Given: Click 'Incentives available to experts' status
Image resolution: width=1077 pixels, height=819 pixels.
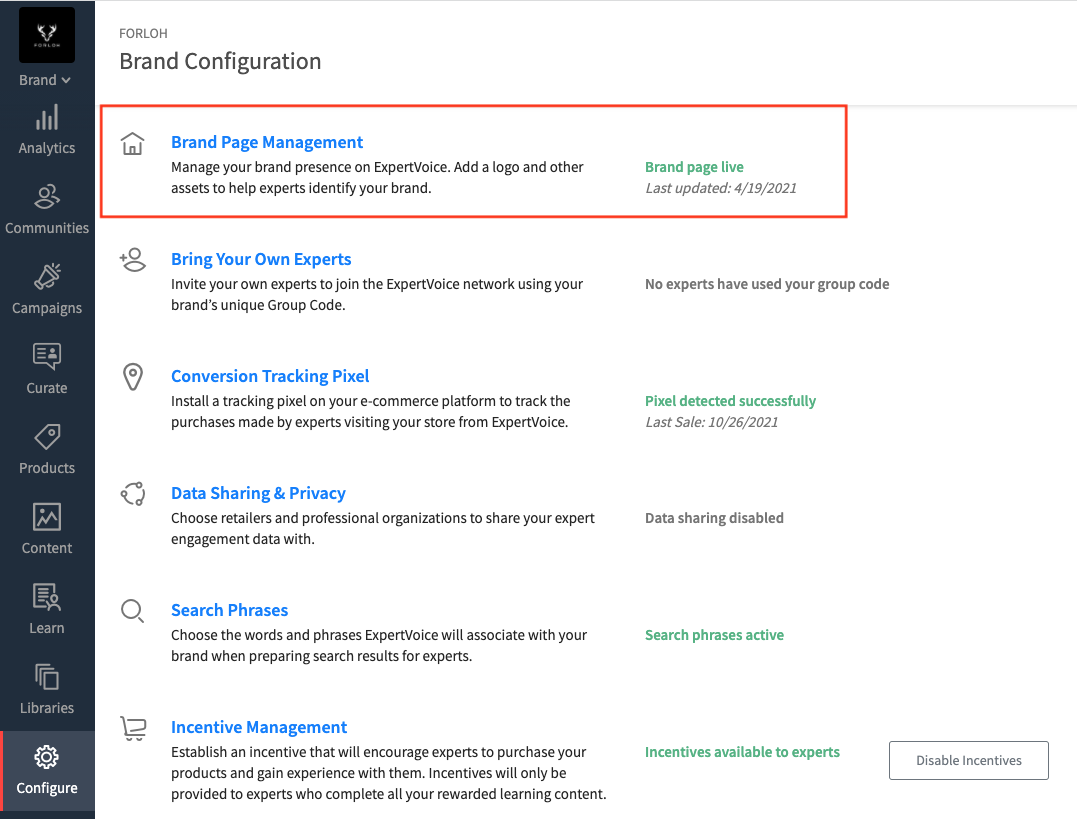Looking at the screenshot, I should pos(742,752).
